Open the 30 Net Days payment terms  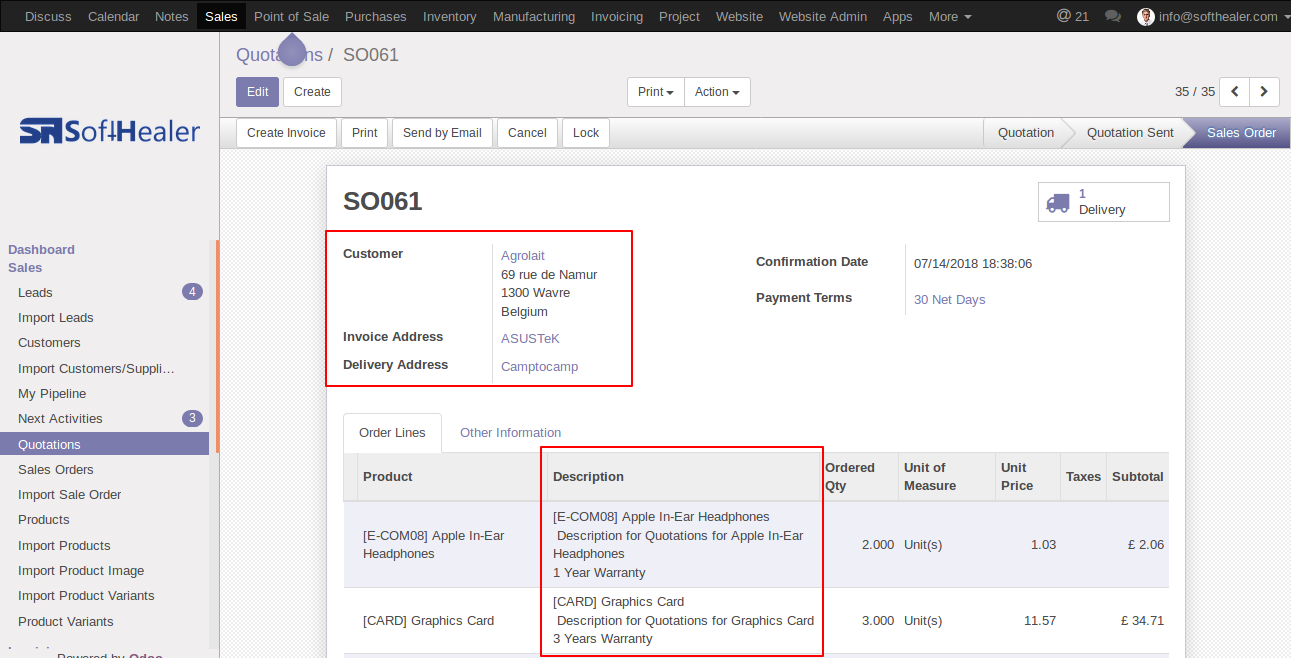[x=949, y=300]
